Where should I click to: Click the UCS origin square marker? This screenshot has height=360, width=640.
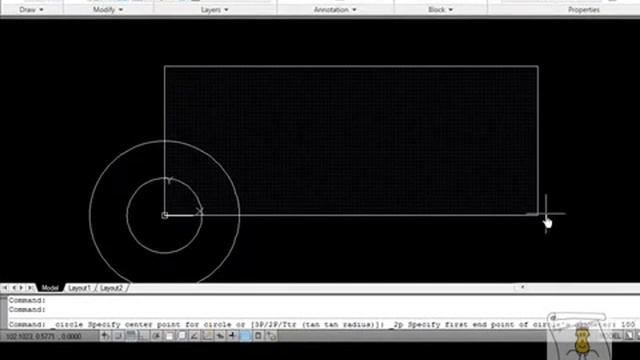164,215
